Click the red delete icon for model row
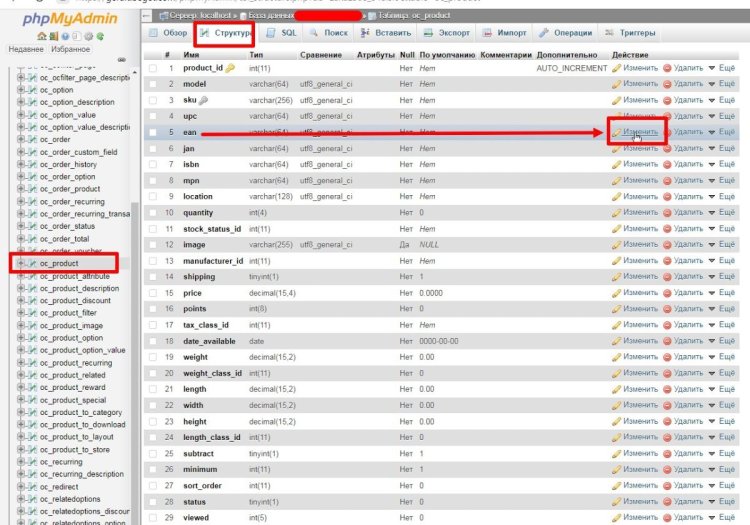The height and width of the screenshot is (525, 750). 668,84
